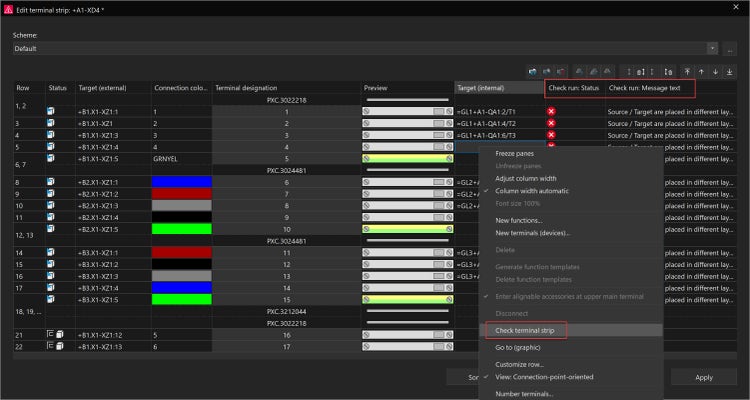Screen dimensions: 750x400
Task: Click the status icon in row 21
Action: pos(55,334)
